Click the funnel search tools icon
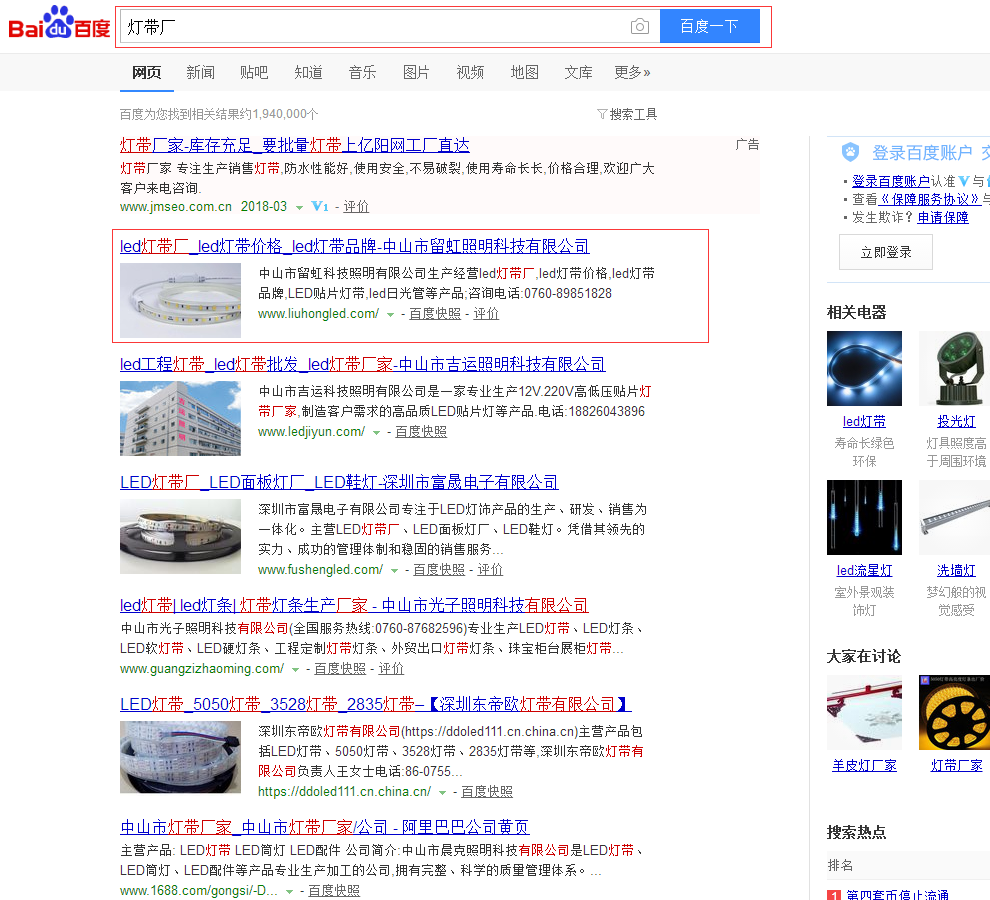Viewport: 990px width, 900px height. 602,114
